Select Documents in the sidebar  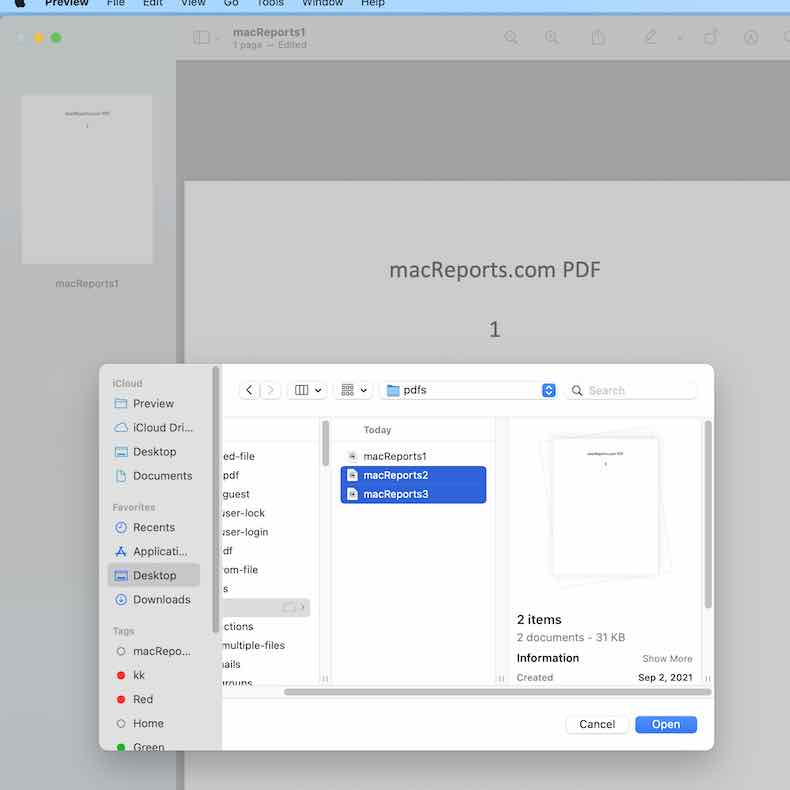pos(153,476)
